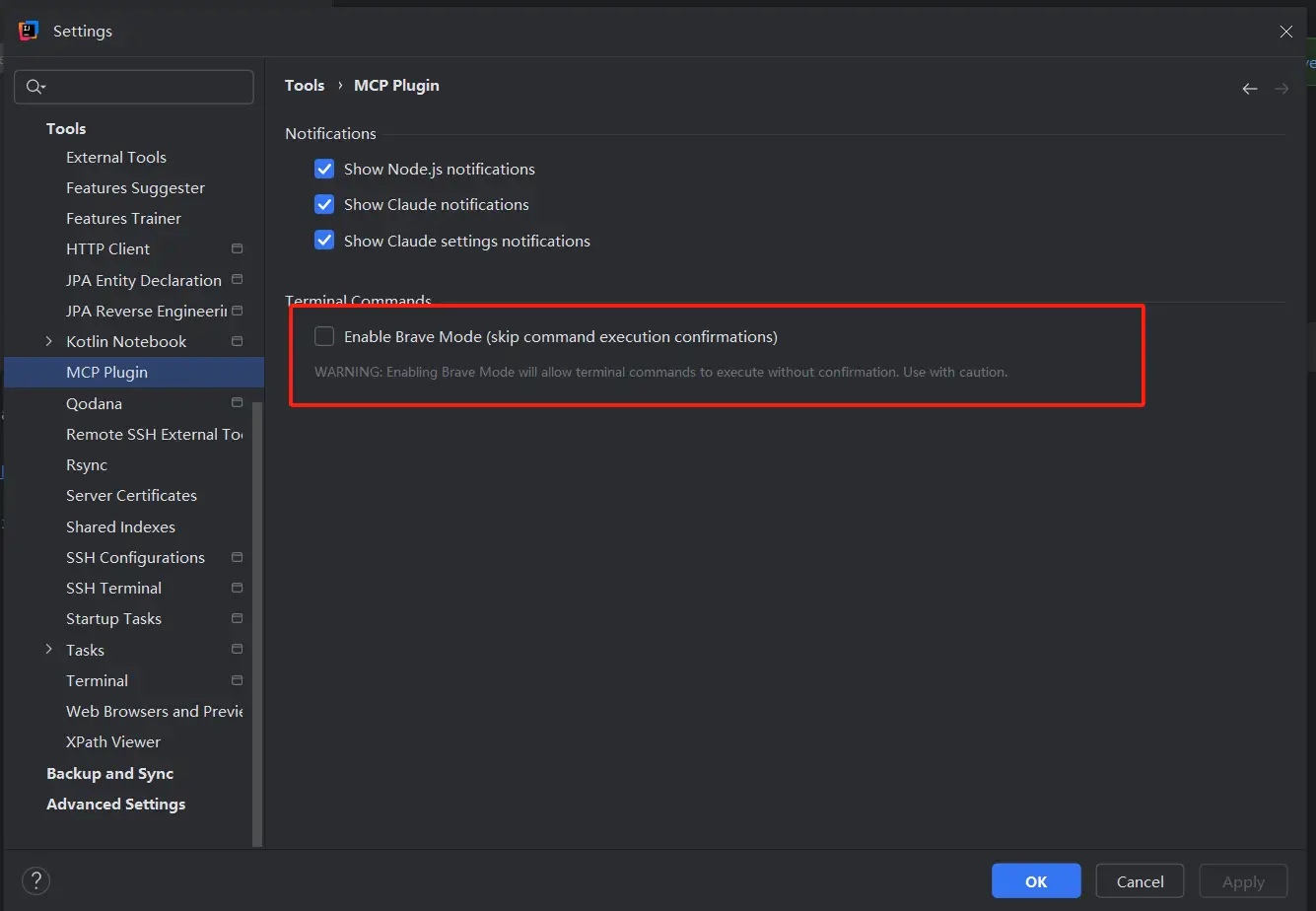Click the Brave Mode WARNING text

(x=660, y=372)
